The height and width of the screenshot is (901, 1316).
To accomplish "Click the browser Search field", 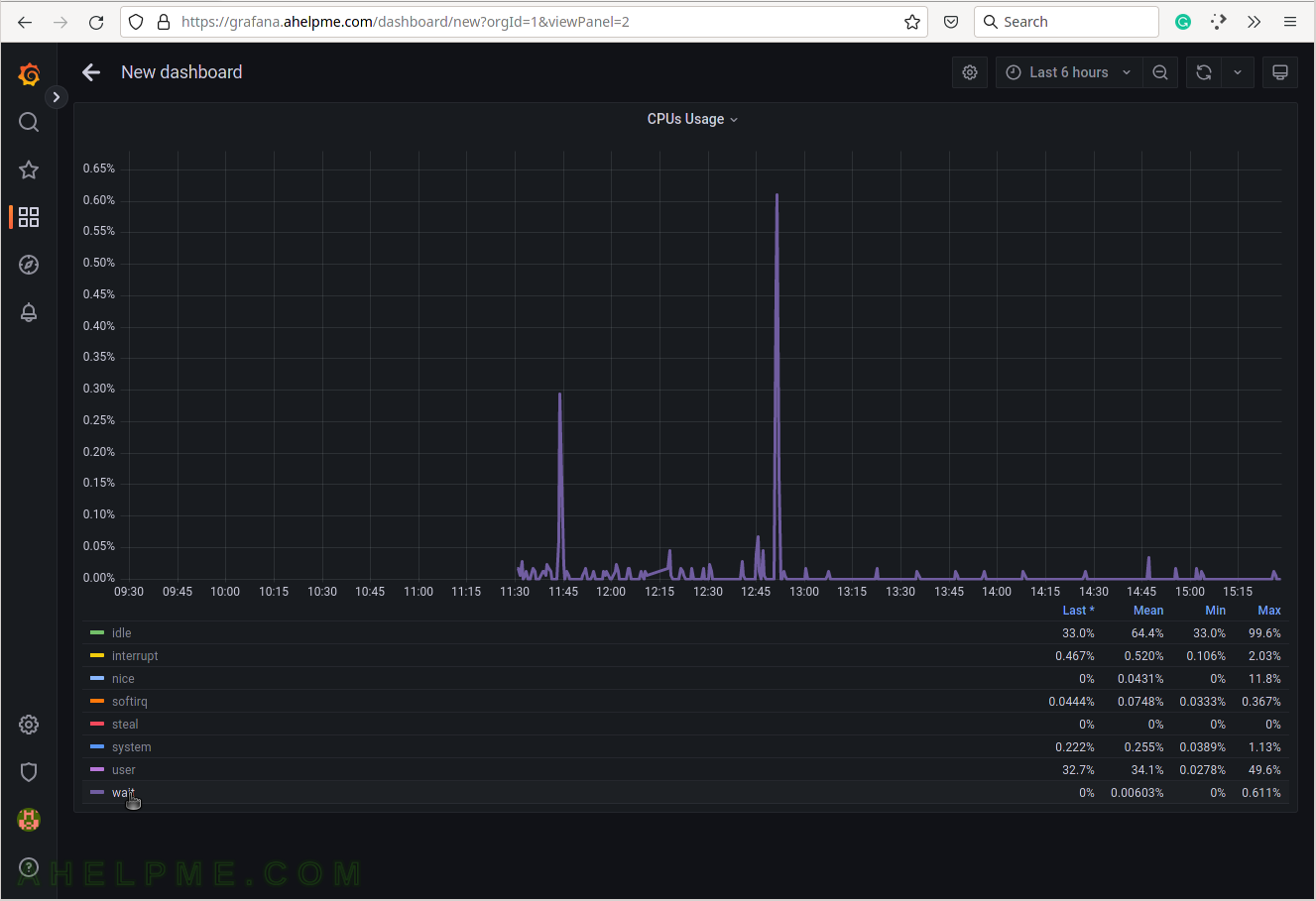I will 1066,22.
